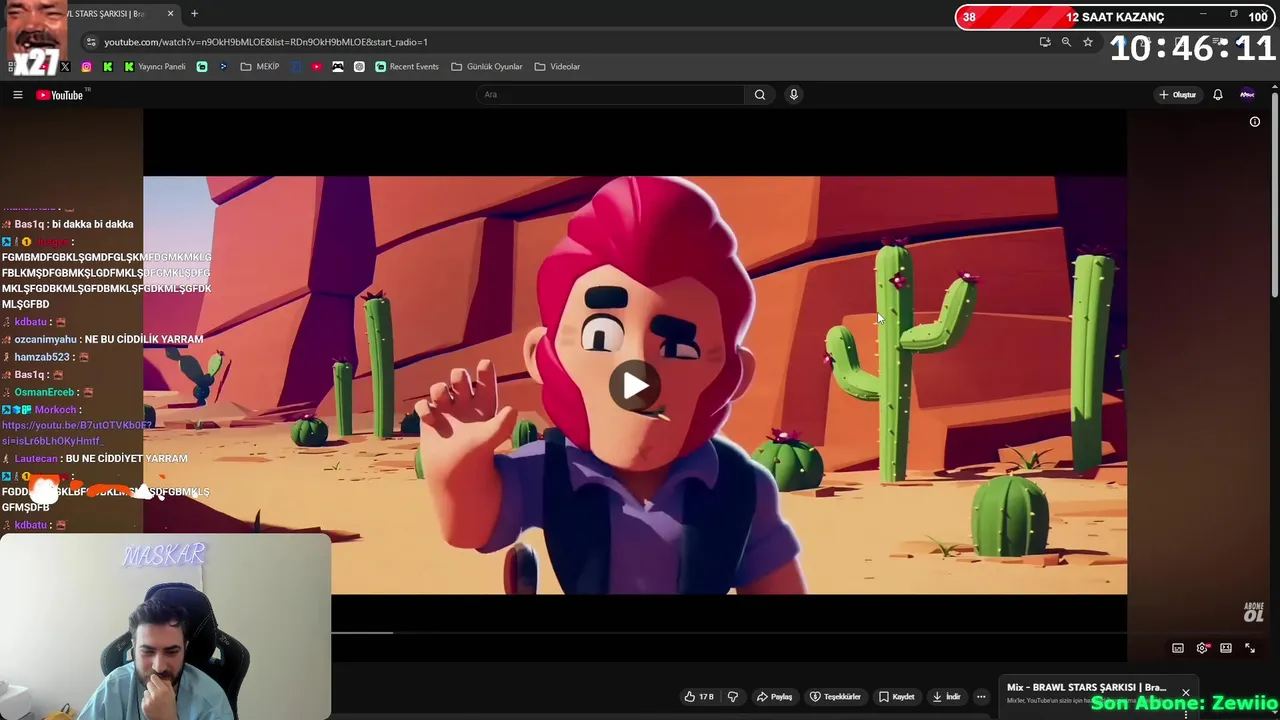The image size is (1280, 720).
Task: Open the game controller bookmark icon
Action: (x=338, y=67)
